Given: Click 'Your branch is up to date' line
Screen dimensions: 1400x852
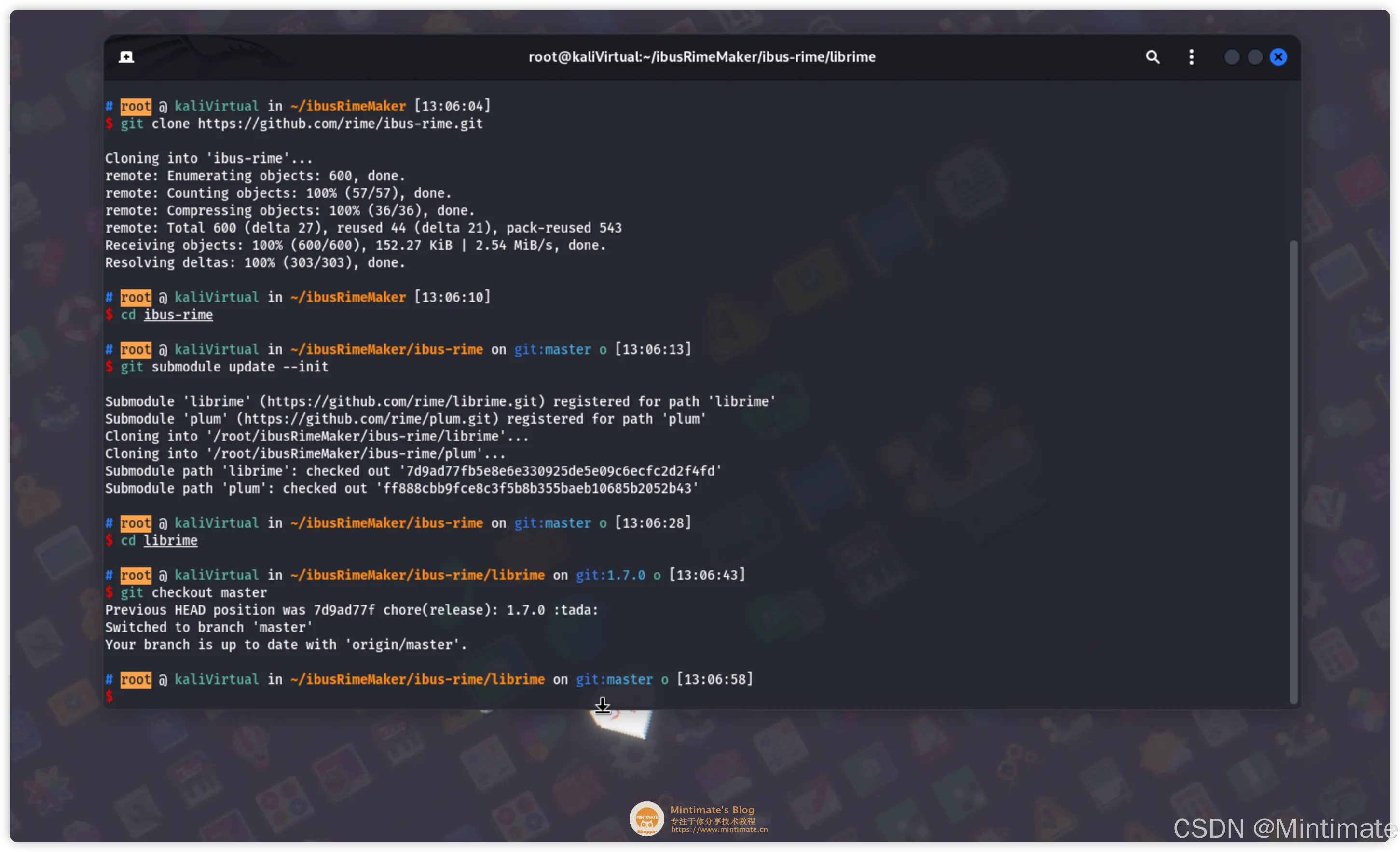Looking at the screenshot, I should (286, 645).
